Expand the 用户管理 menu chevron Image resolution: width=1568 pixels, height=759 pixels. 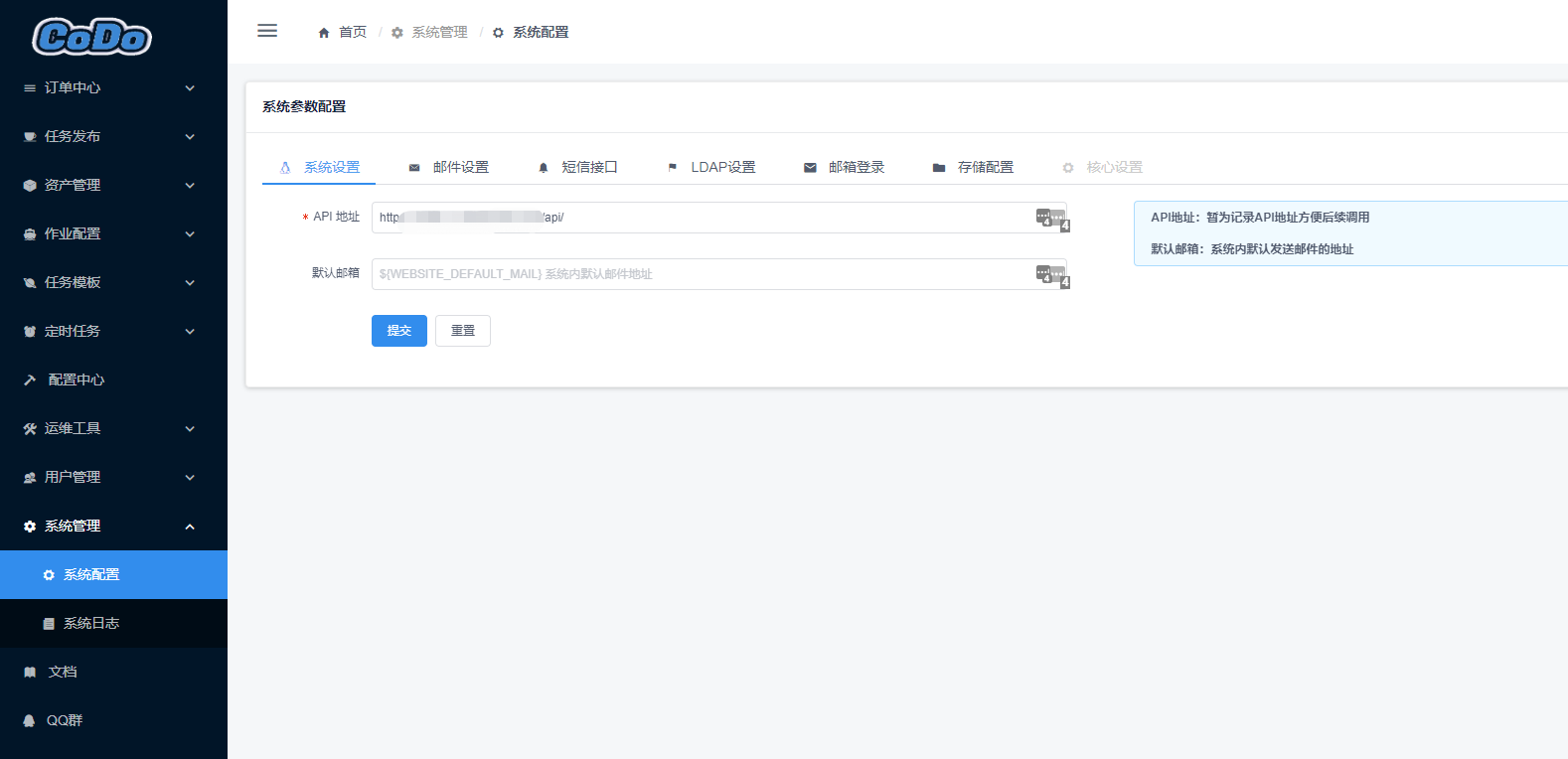(x=190, y=478)
